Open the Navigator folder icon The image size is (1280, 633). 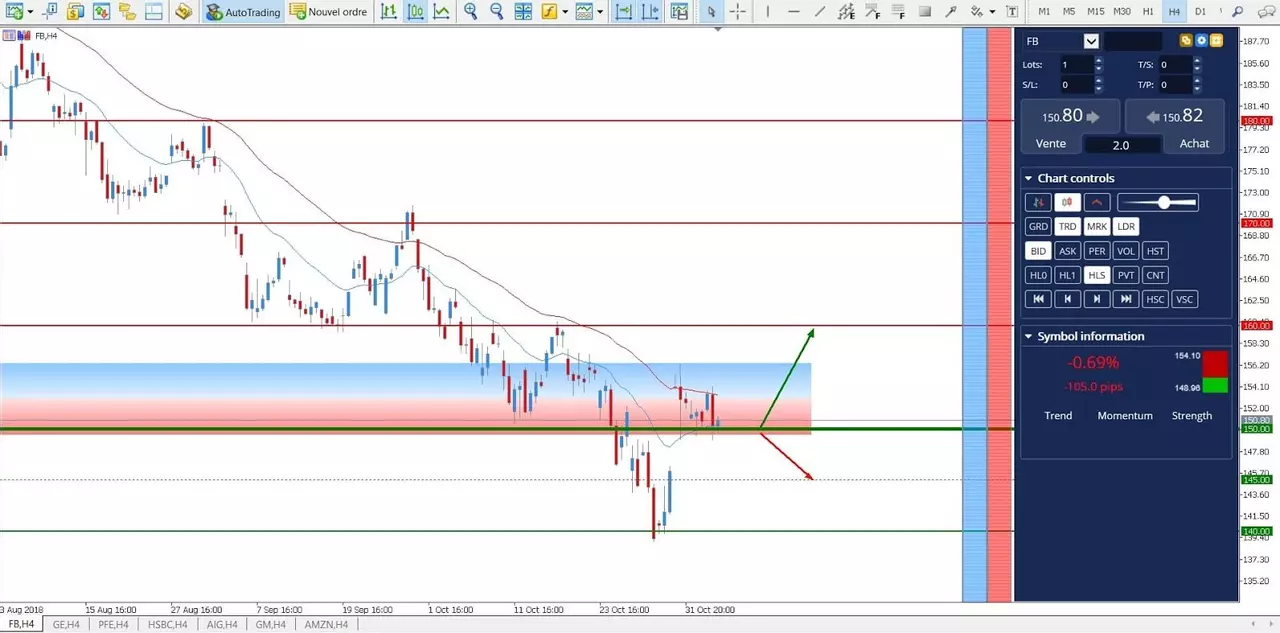[127, 12]
